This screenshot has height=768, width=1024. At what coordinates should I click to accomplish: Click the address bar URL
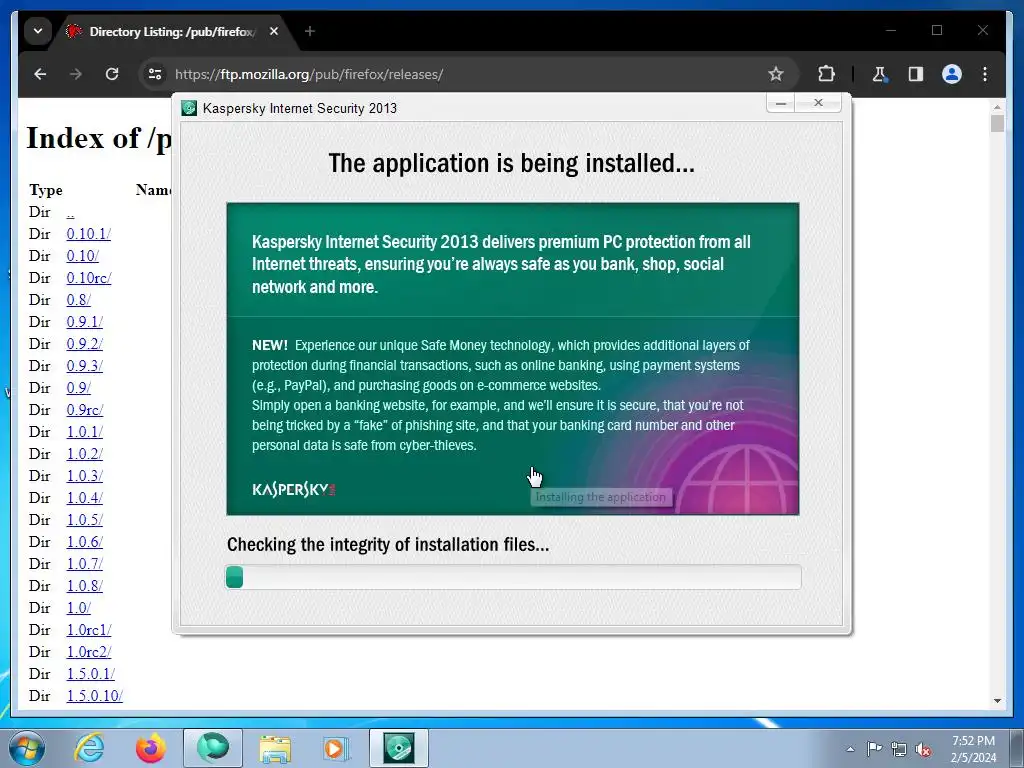(x=309, y=74)
